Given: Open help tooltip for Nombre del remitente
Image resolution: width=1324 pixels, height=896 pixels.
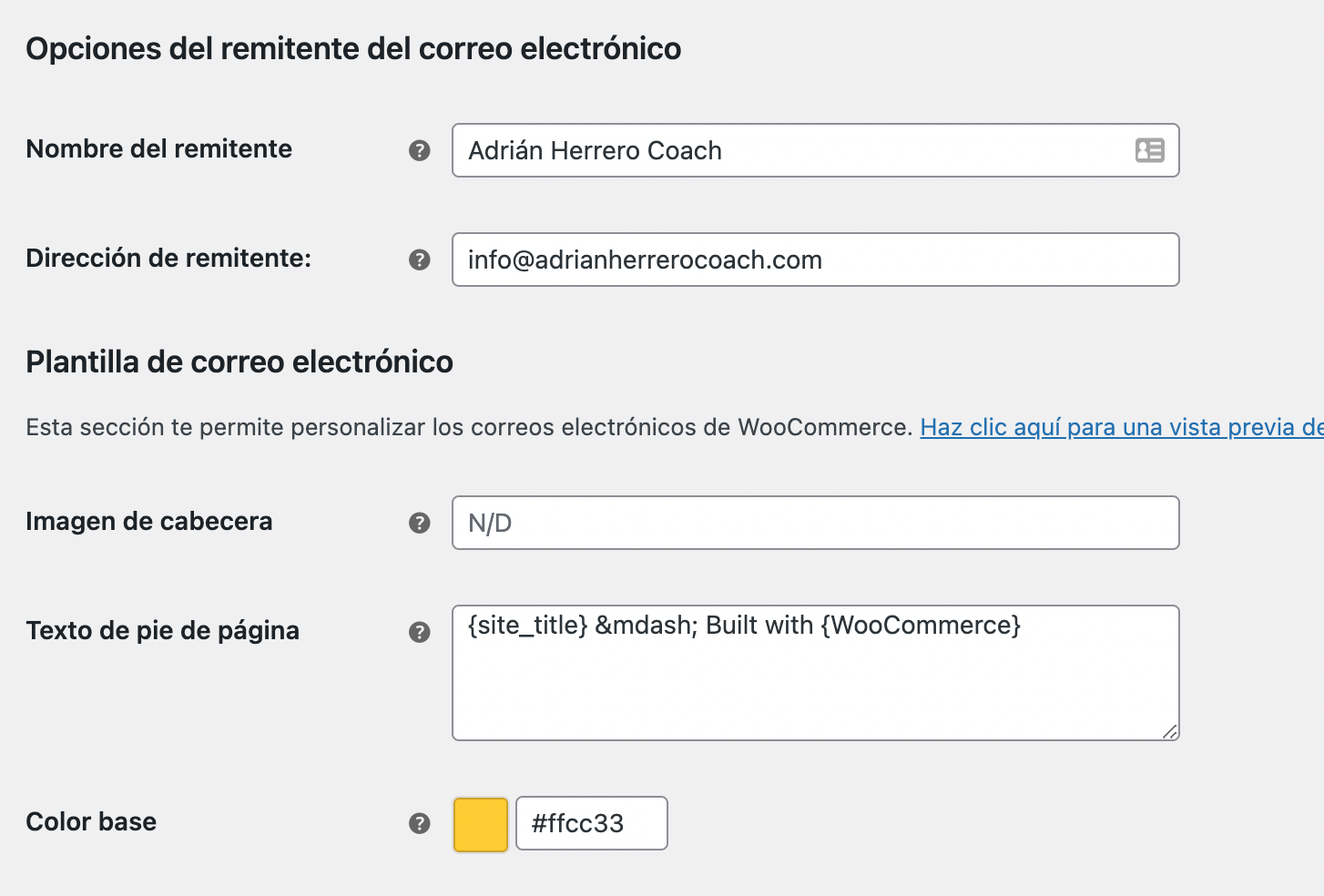Looking at the screenshot, I should [419, 150].
